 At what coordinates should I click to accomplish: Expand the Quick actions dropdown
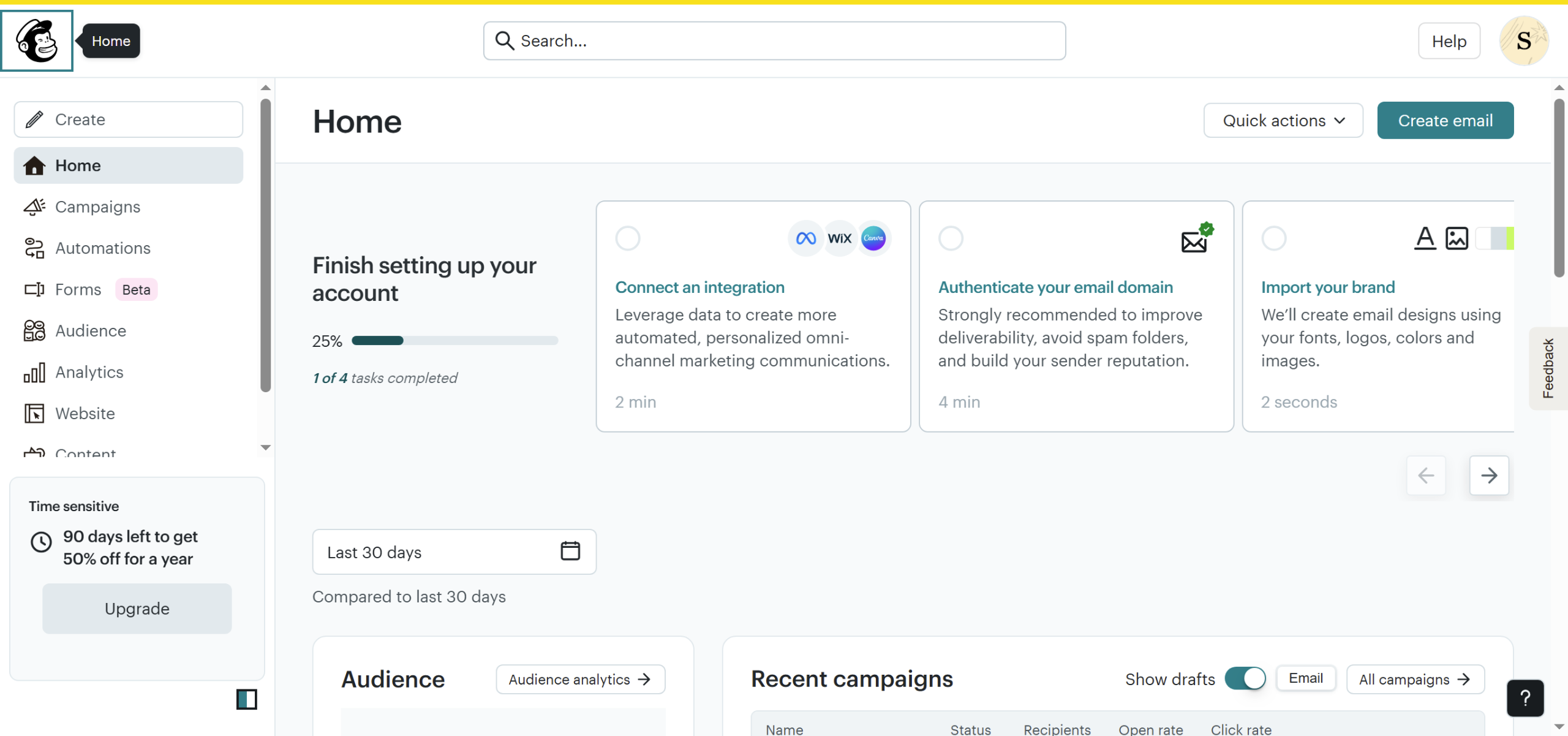(1283, 121)
